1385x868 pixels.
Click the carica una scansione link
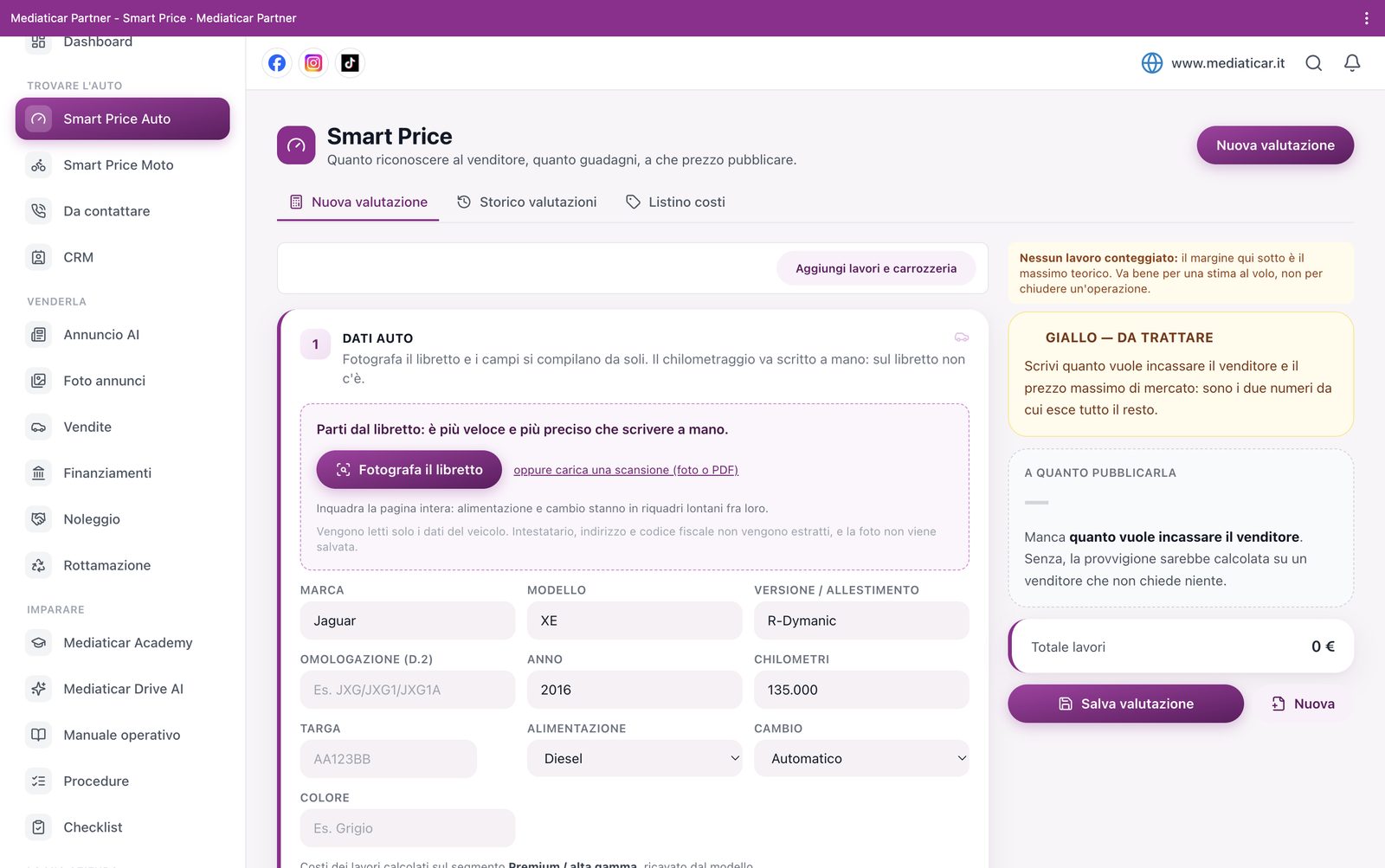[x=626, y=470]
